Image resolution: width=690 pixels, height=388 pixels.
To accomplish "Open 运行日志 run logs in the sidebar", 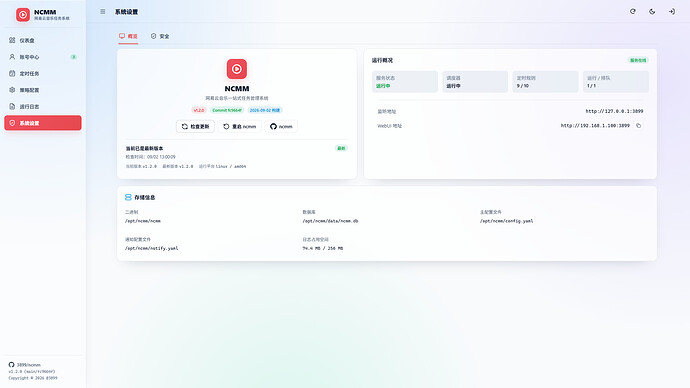I will 43,106.
